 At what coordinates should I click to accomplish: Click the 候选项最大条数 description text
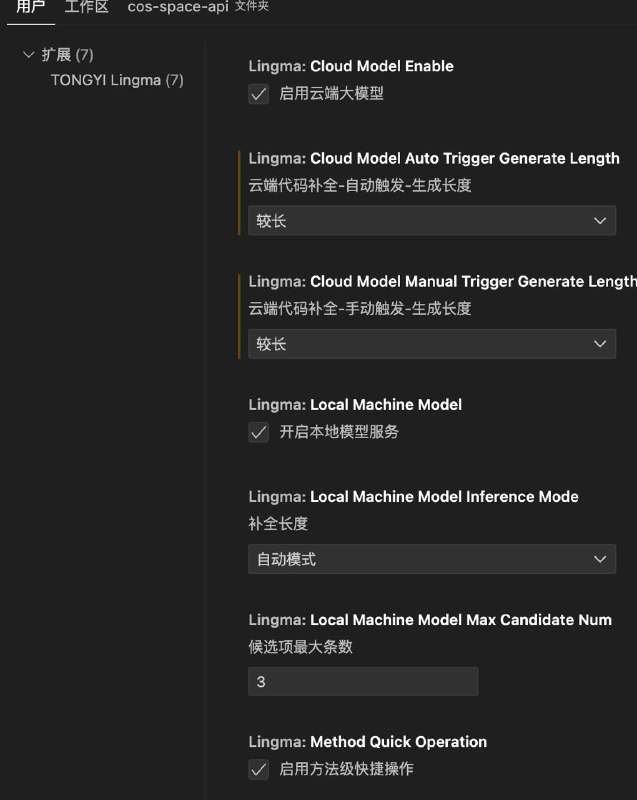[x=300, y=647]
